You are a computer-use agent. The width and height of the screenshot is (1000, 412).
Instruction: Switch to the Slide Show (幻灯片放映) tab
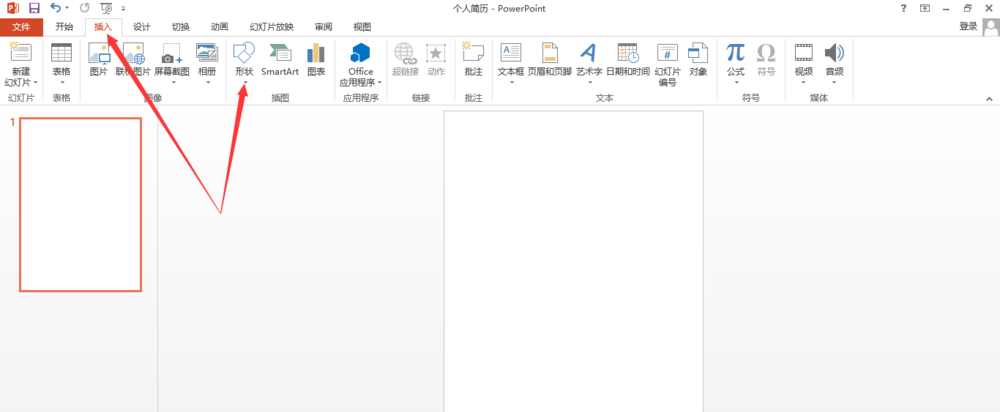[x=272, y=27]
